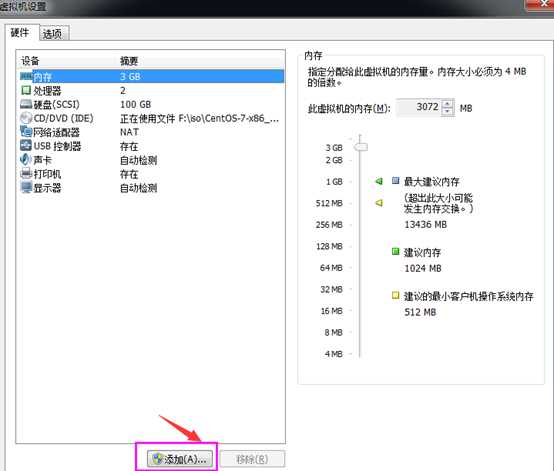Image resolution: width=554 pixels, height=471 pixels.
Task: Click the blue 最大建议内存 legend square
Action: point(395,181)
